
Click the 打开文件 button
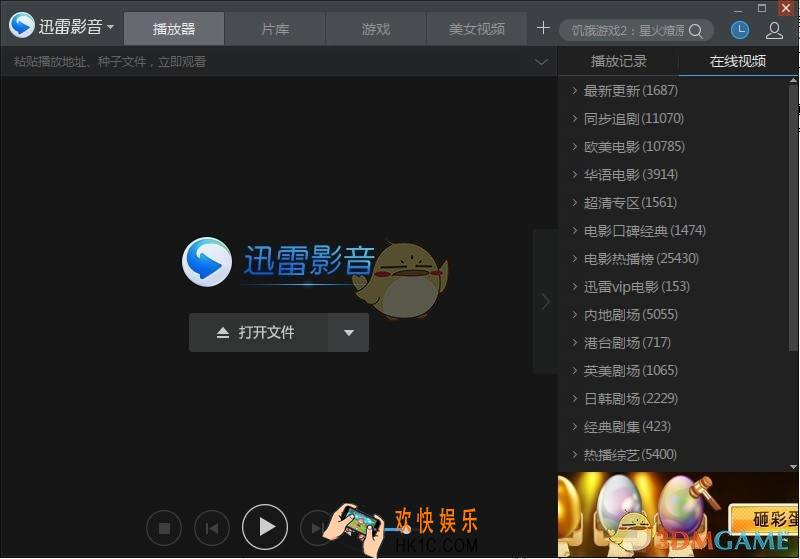tap(258, 333)
